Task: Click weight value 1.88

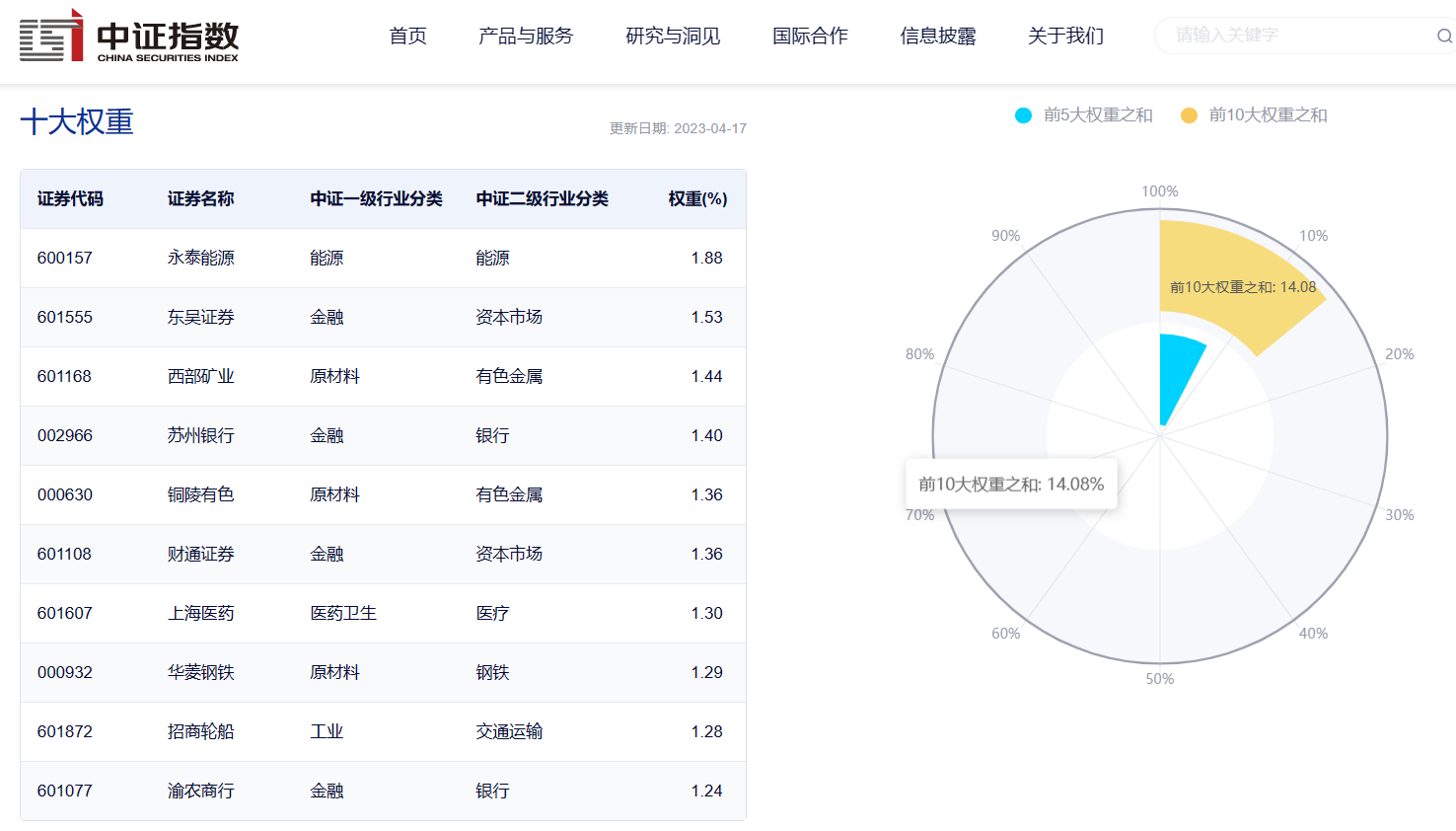Action: 706,259
